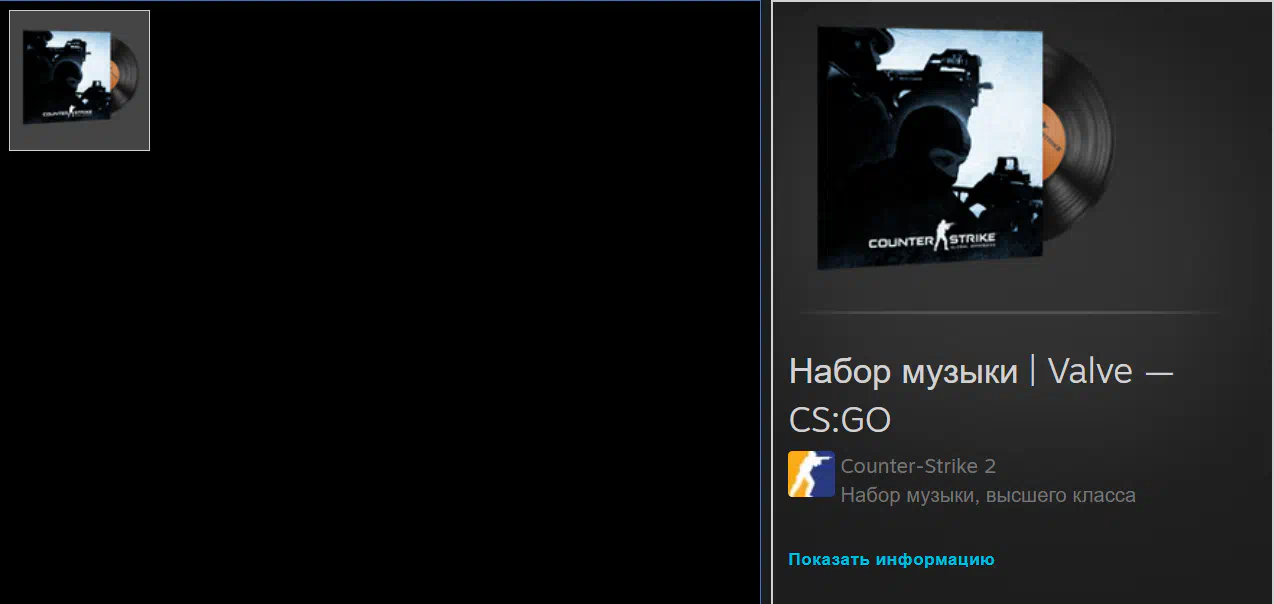The image size is (1274, 604).
Task: Click the large music kit vinyl image
Action: [x=965, y=148]
